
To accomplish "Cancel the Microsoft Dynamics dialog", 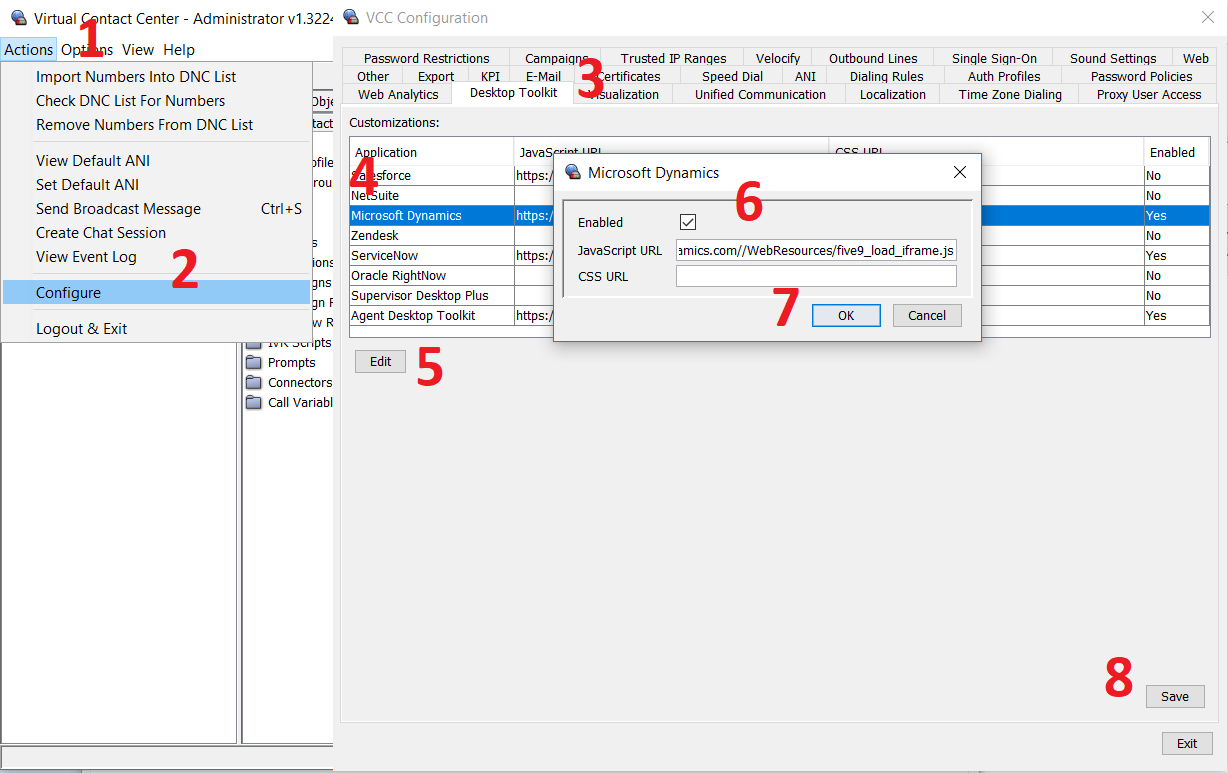I will (927, 316).
